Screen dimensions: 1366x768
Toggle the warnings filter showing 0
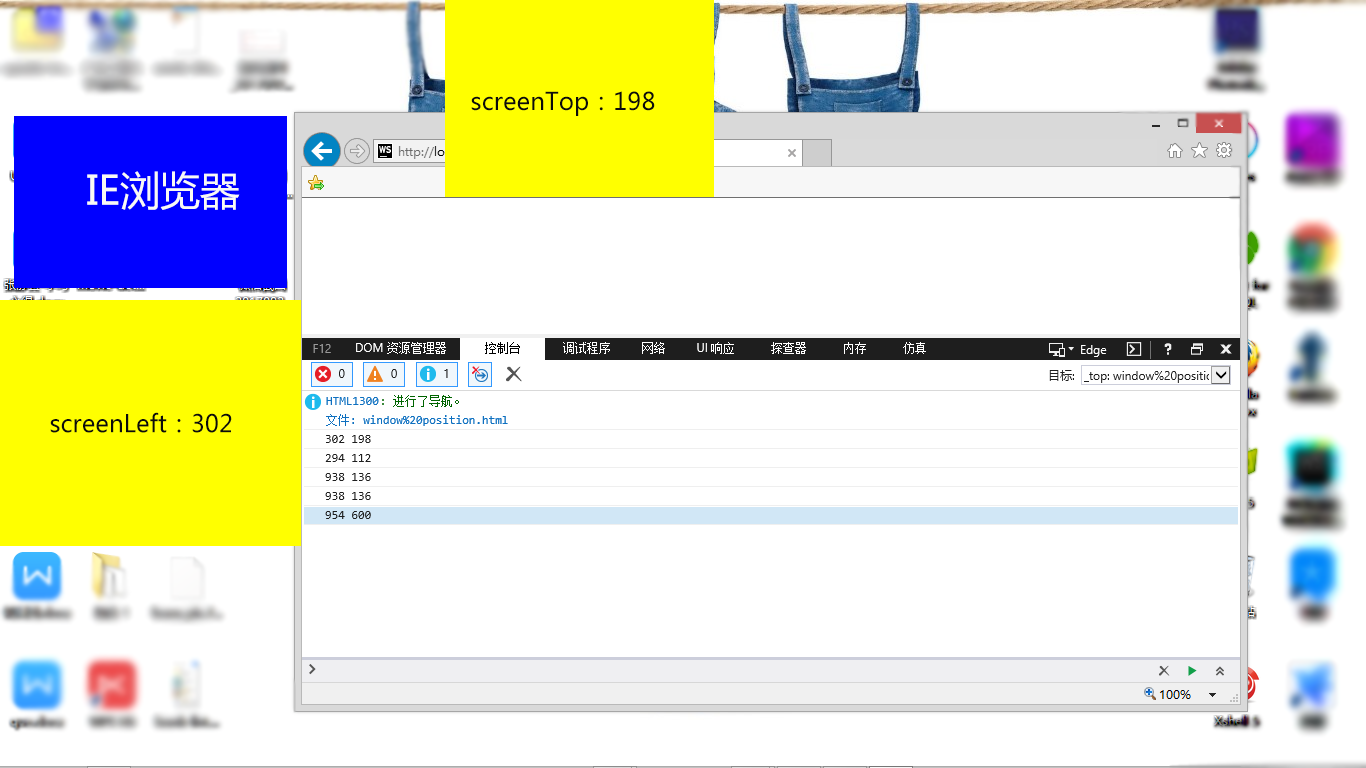pyautogui.click(x=384, y=374)
